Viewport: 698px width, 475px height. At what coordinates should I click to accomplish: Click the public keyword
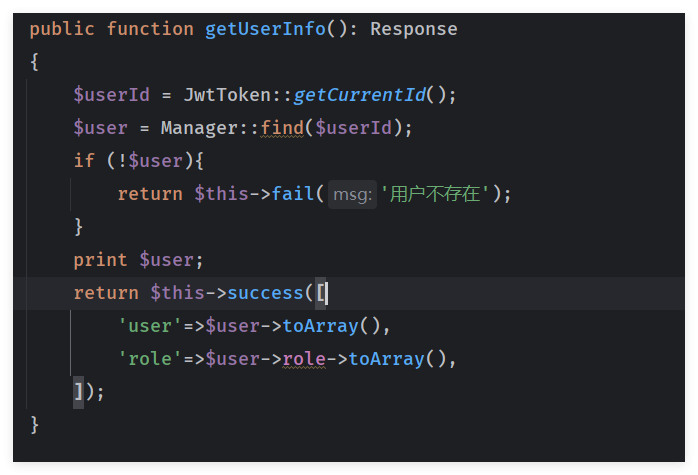point(62,30)
